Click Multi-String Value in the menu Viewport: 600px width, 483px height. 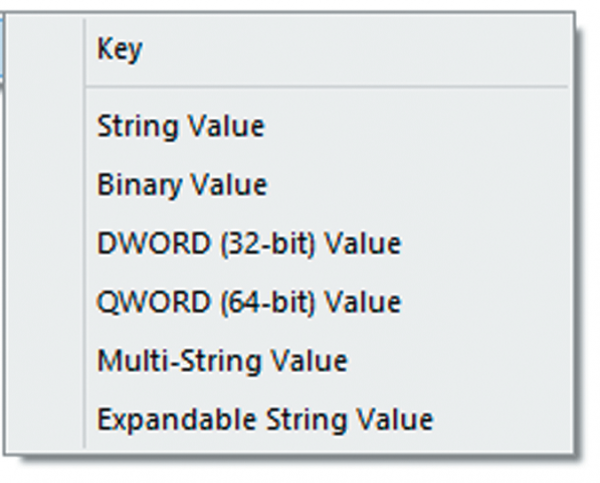221,360
